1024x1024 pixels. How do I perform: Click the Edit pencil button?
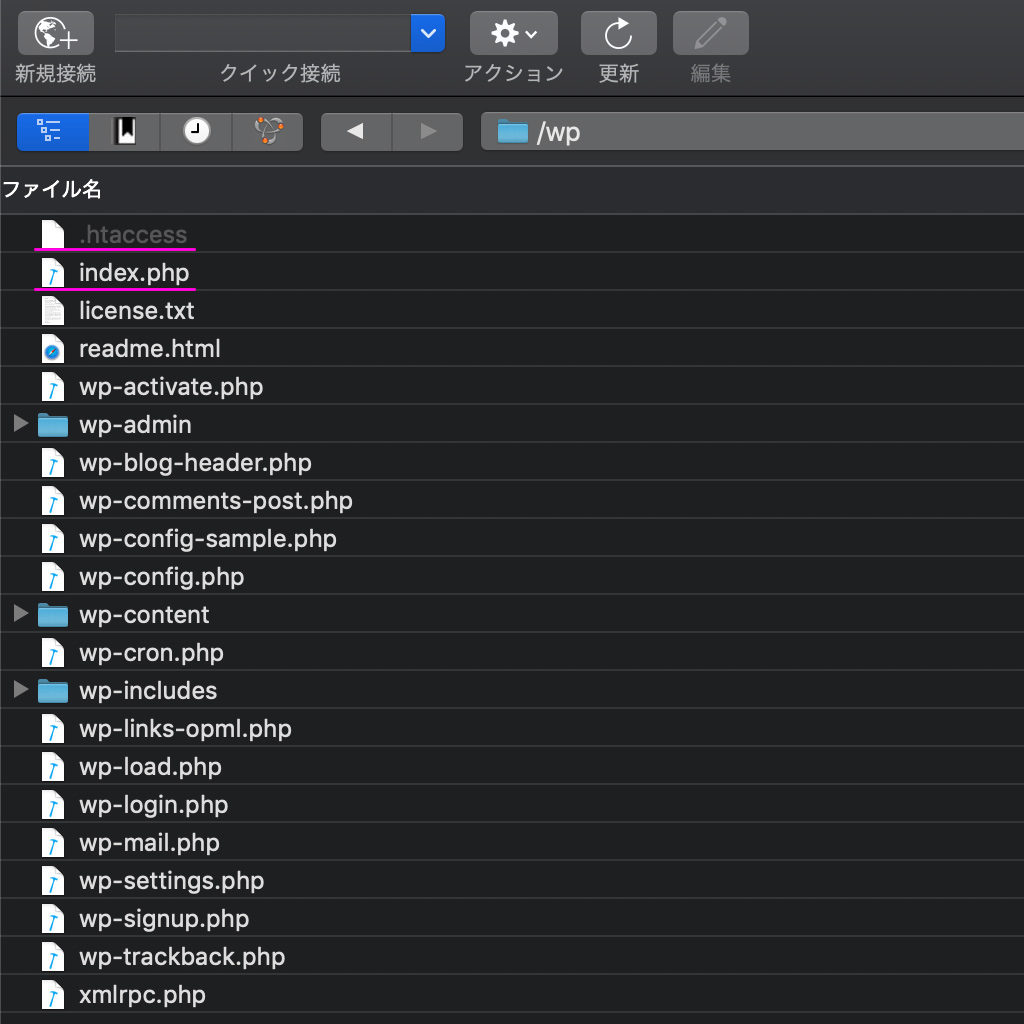click(x=711, y=33)
